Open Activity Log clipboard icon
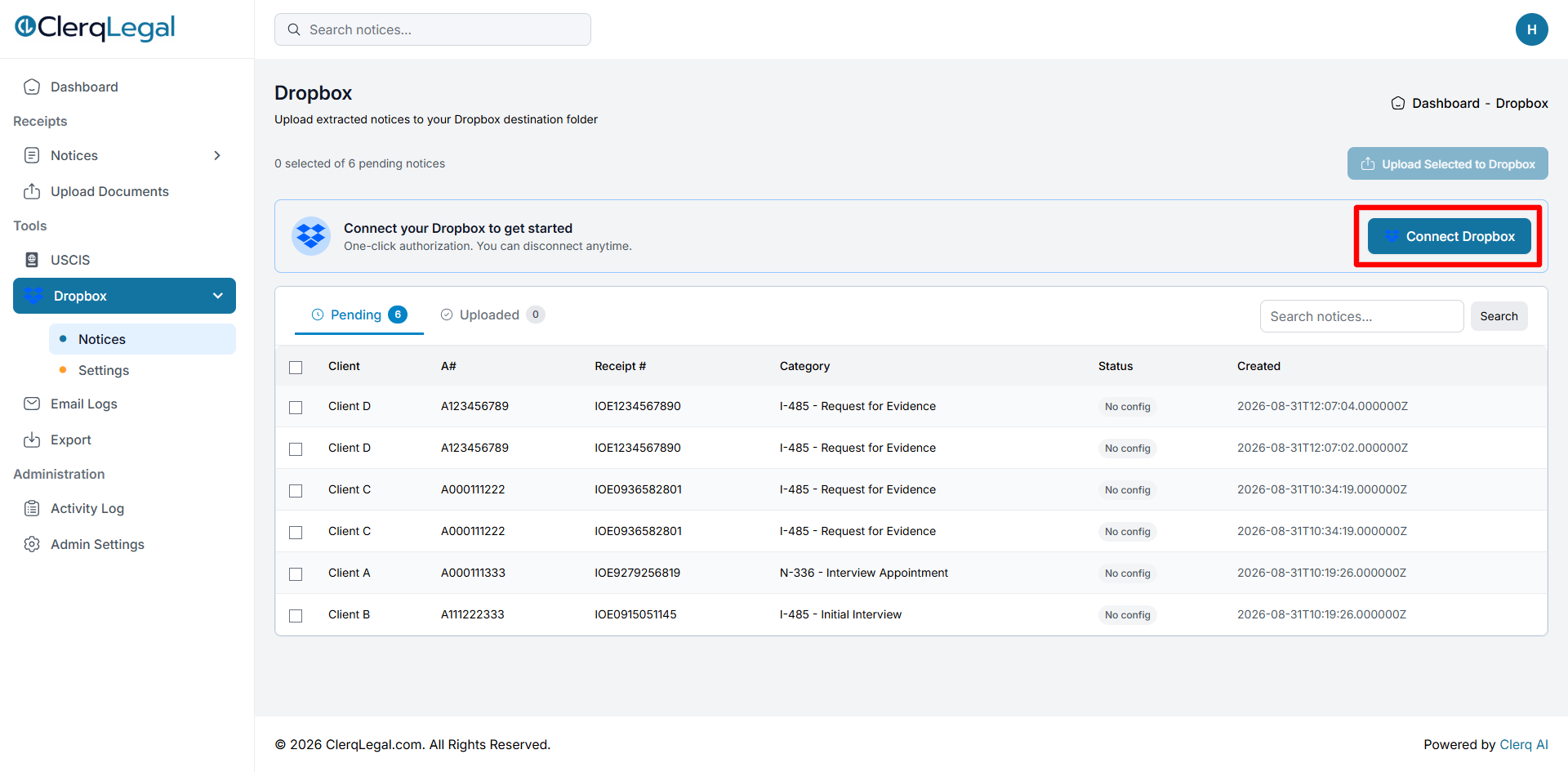This screenshot has height=772, width=1568. pyautogui.click(x=32, y=508)
